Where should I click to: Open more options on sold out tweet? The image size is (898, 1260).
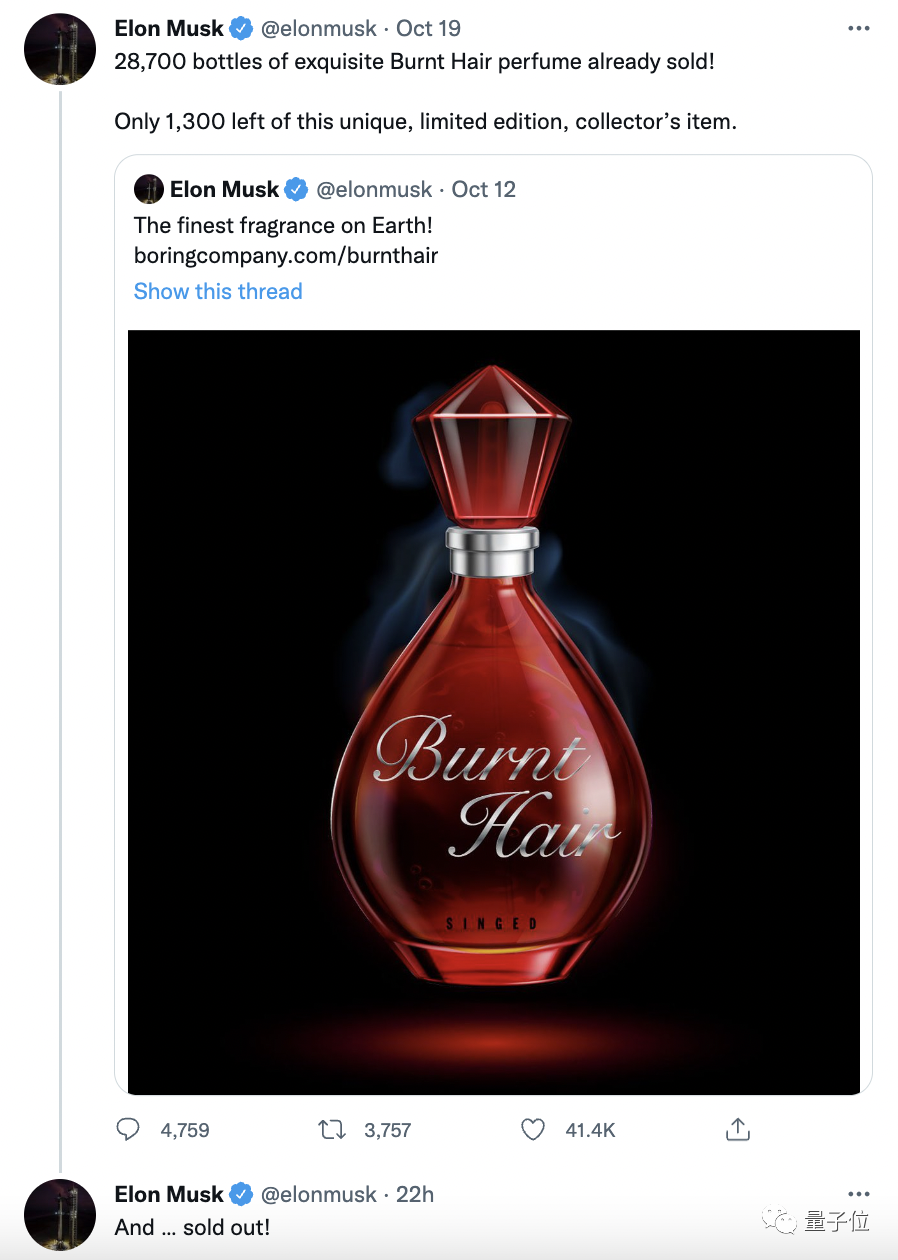point(858,1194)
